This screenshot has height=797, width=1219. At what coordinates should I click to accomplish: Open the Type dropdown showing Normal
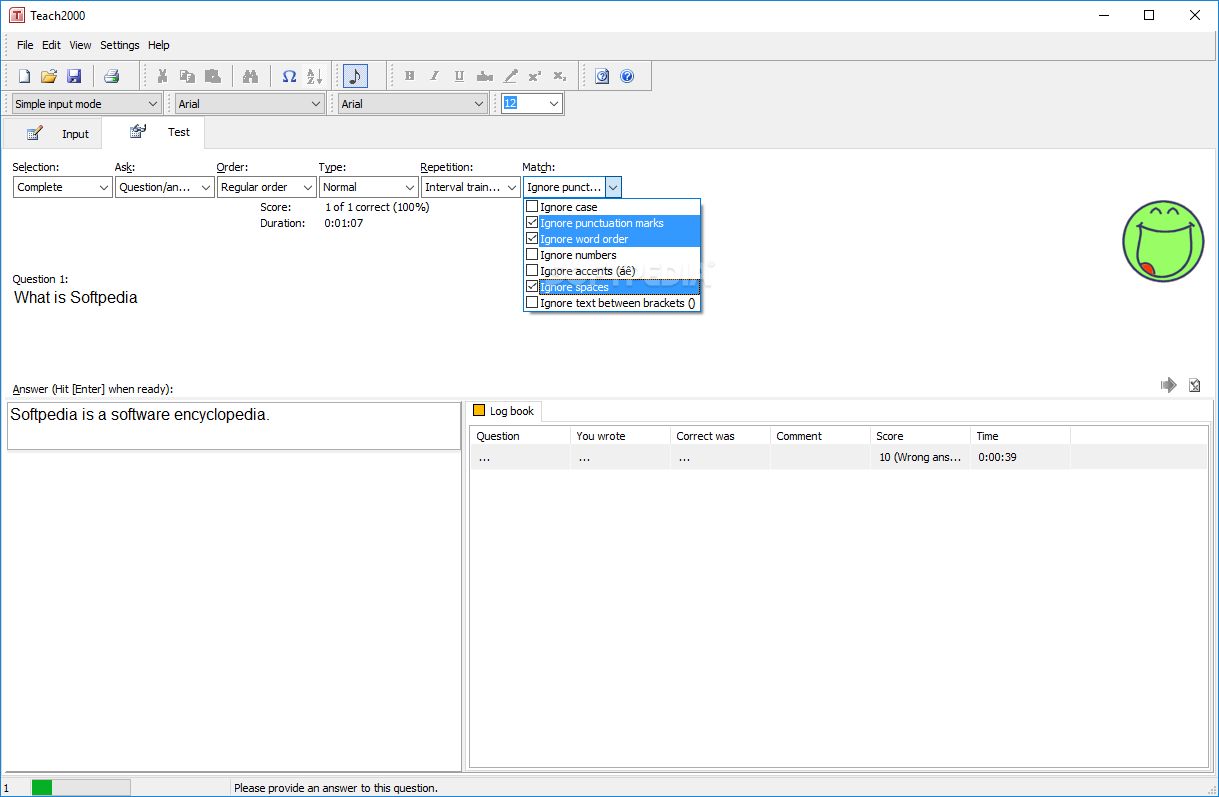pyautogui.click(x=369, y=187)
